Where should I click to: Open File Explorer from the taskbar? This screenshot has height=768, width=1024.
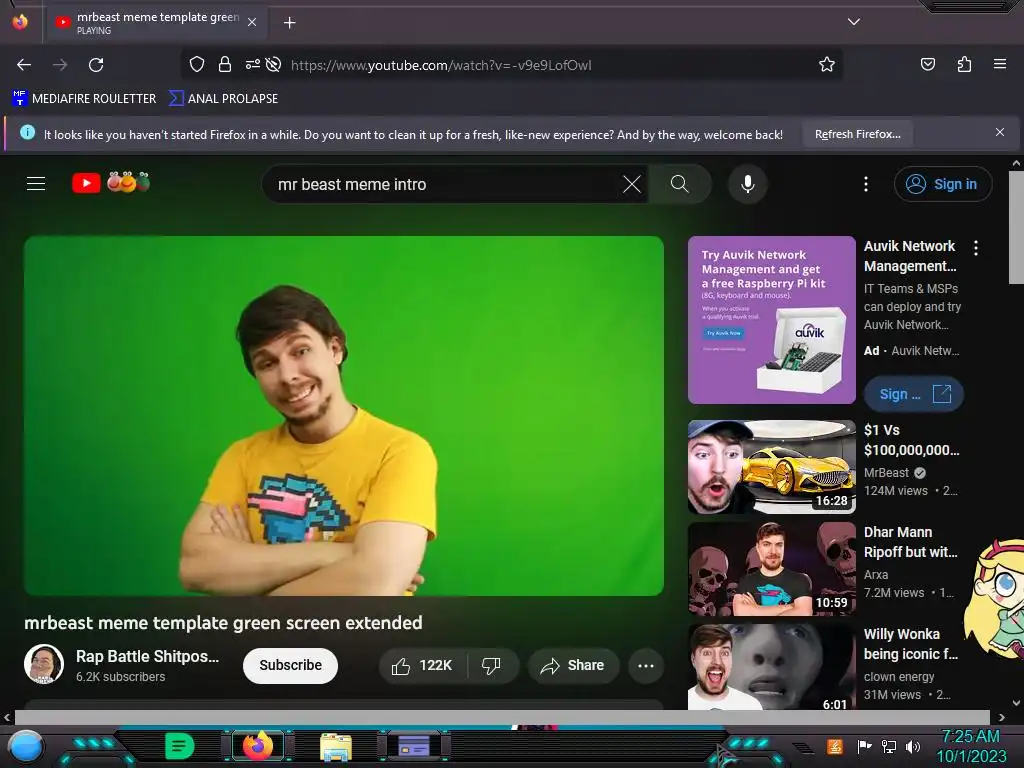tap(336, 746)
